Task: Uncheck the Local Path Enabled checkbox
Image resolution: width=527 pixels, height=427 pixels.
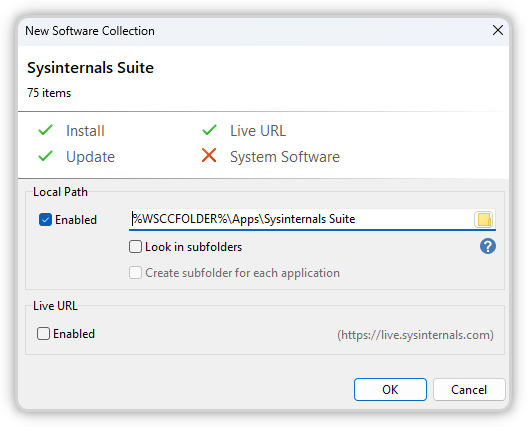Action: [x=45, y=220]
